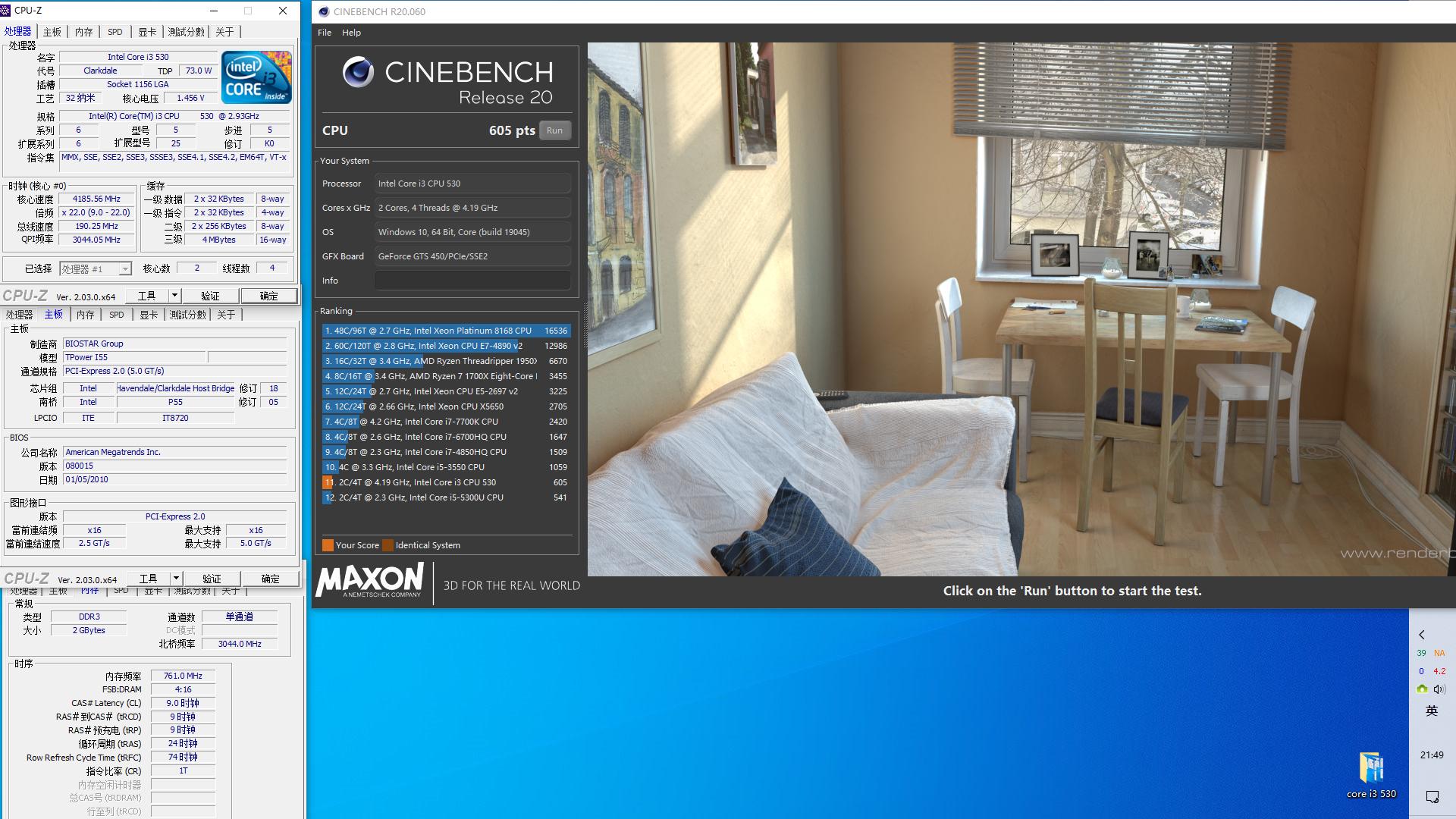
Task: Click the brown Identical System legend swatch
Action: (x=388, y=545)
